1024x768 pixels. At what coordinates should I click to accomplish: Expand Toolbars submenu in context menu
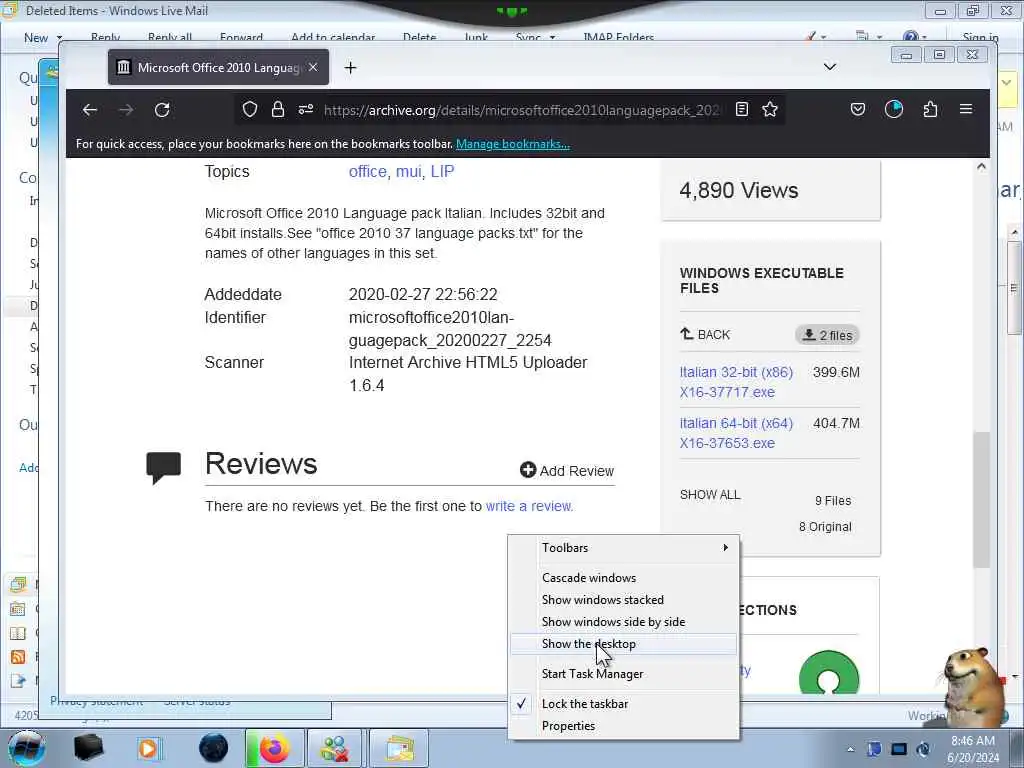(x=624, y=548)
